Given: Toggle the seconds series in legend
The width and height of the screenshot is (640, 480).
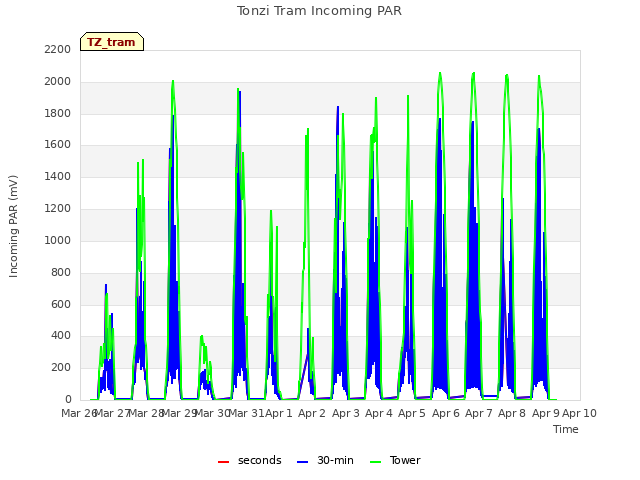Looking at the screenshot, I should click(250, 460).
